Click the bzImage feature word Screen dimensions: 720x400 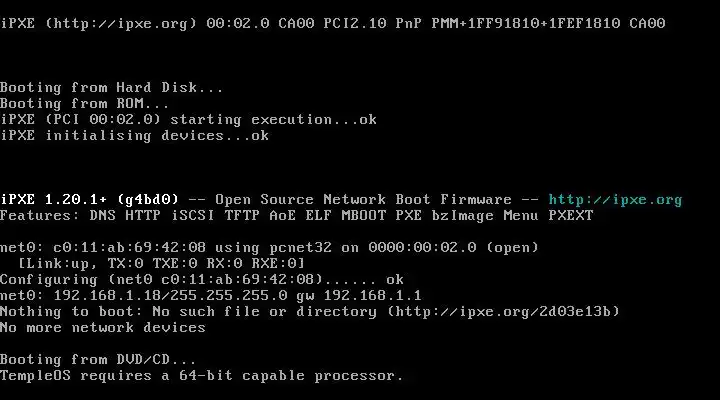[x=462, y=216]
